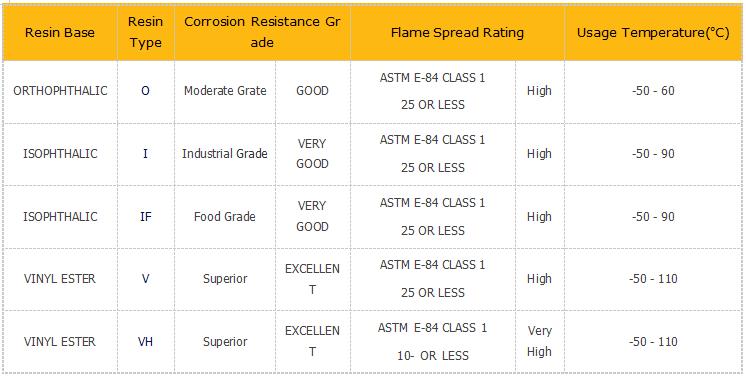Select the Industrial Grade cell

click(225, 154)
